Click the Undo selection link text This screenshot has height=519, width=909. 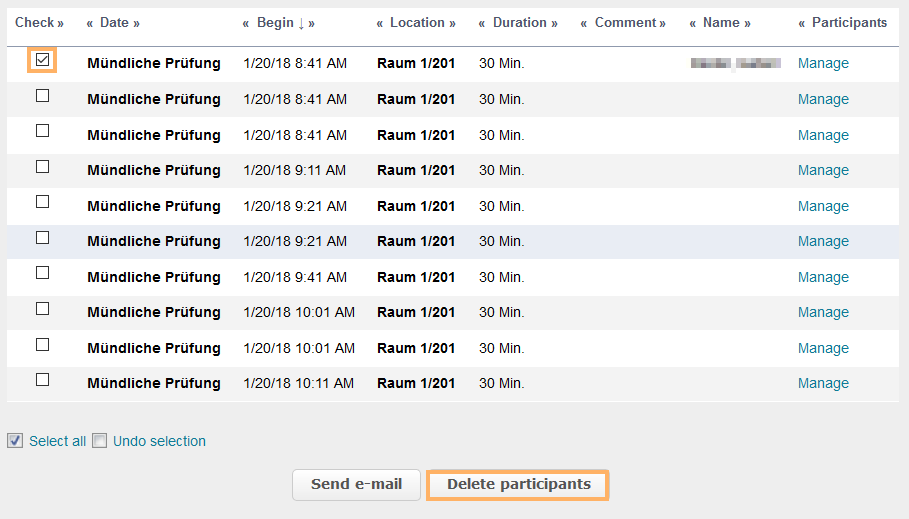159,441
